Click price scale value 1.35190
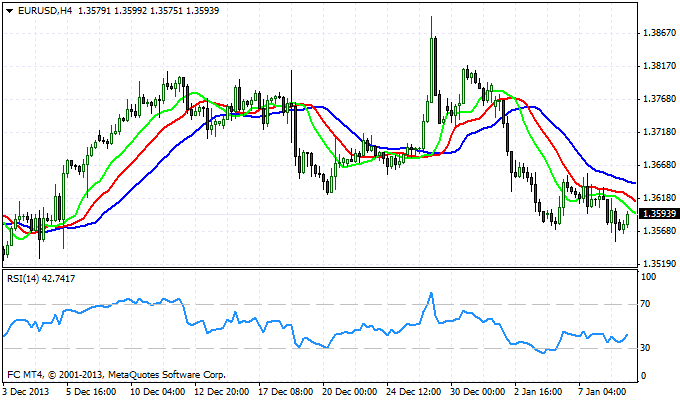The width and height of the screenshot is (680, 400). [660, 263]
